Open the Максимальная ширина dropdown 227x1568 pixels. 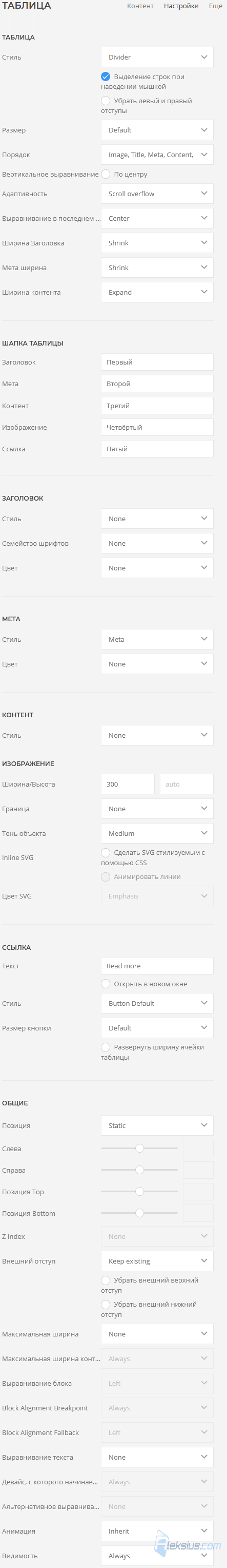click(x=157, y=1334)
